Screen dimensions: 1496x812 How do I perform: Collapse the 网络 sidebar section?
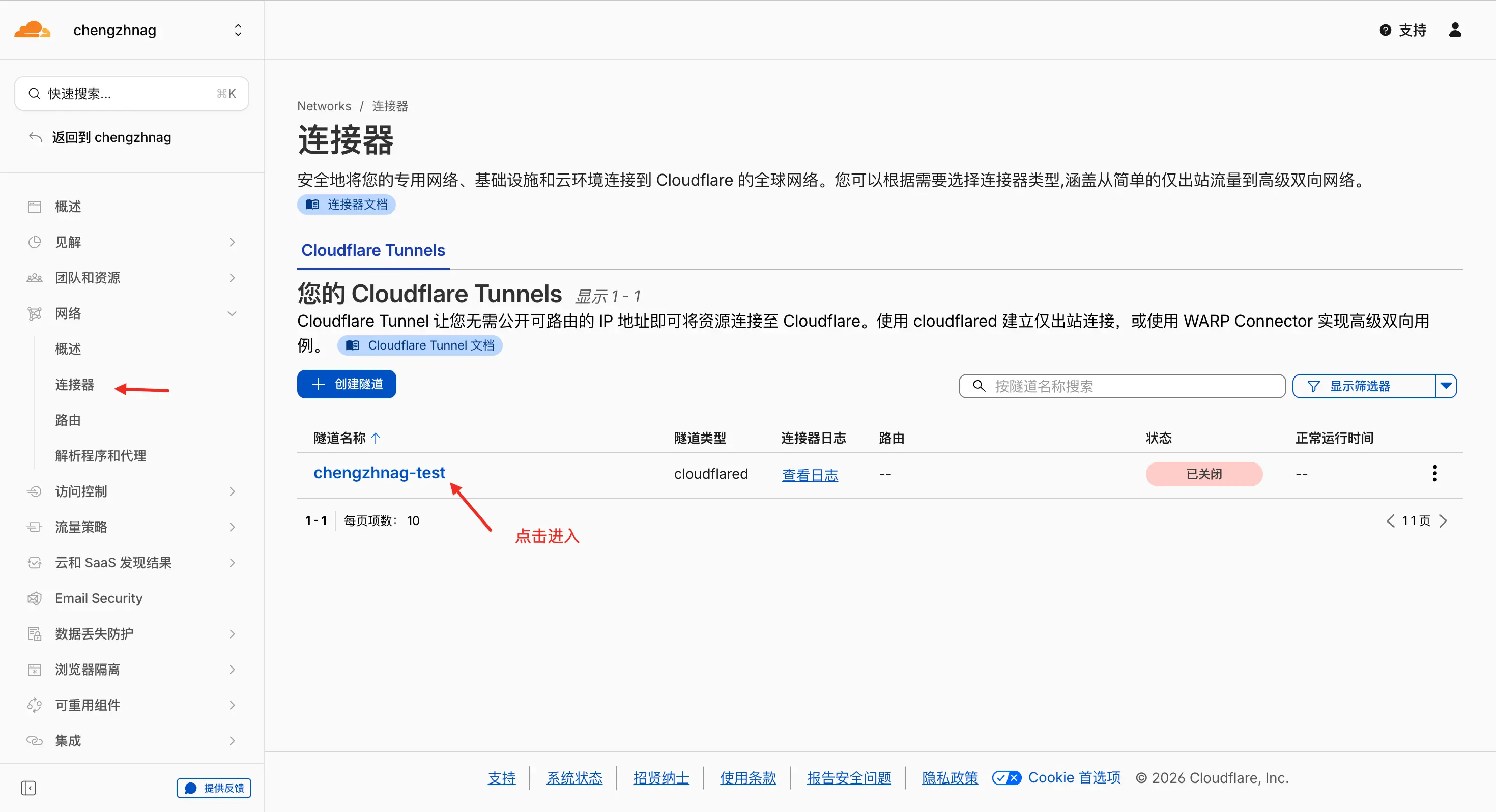pyautogui.click(x=232, y=313)
